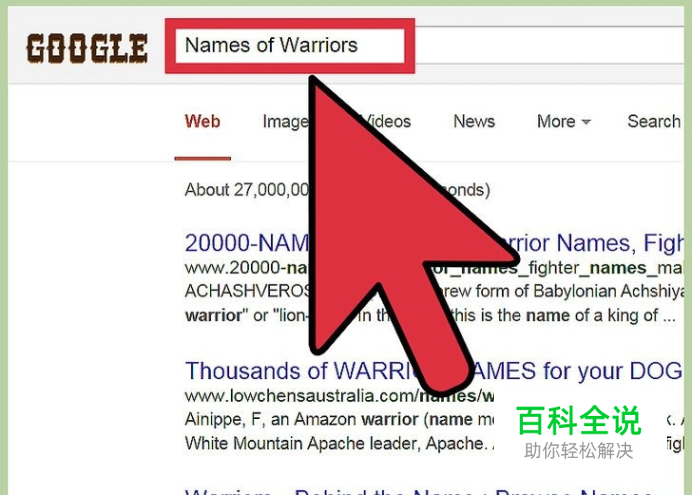Click the Ainippe Amazon warrior snippet
Viewport: 692px width, 495px height.
pyautogui.click(x=339, y=431)
